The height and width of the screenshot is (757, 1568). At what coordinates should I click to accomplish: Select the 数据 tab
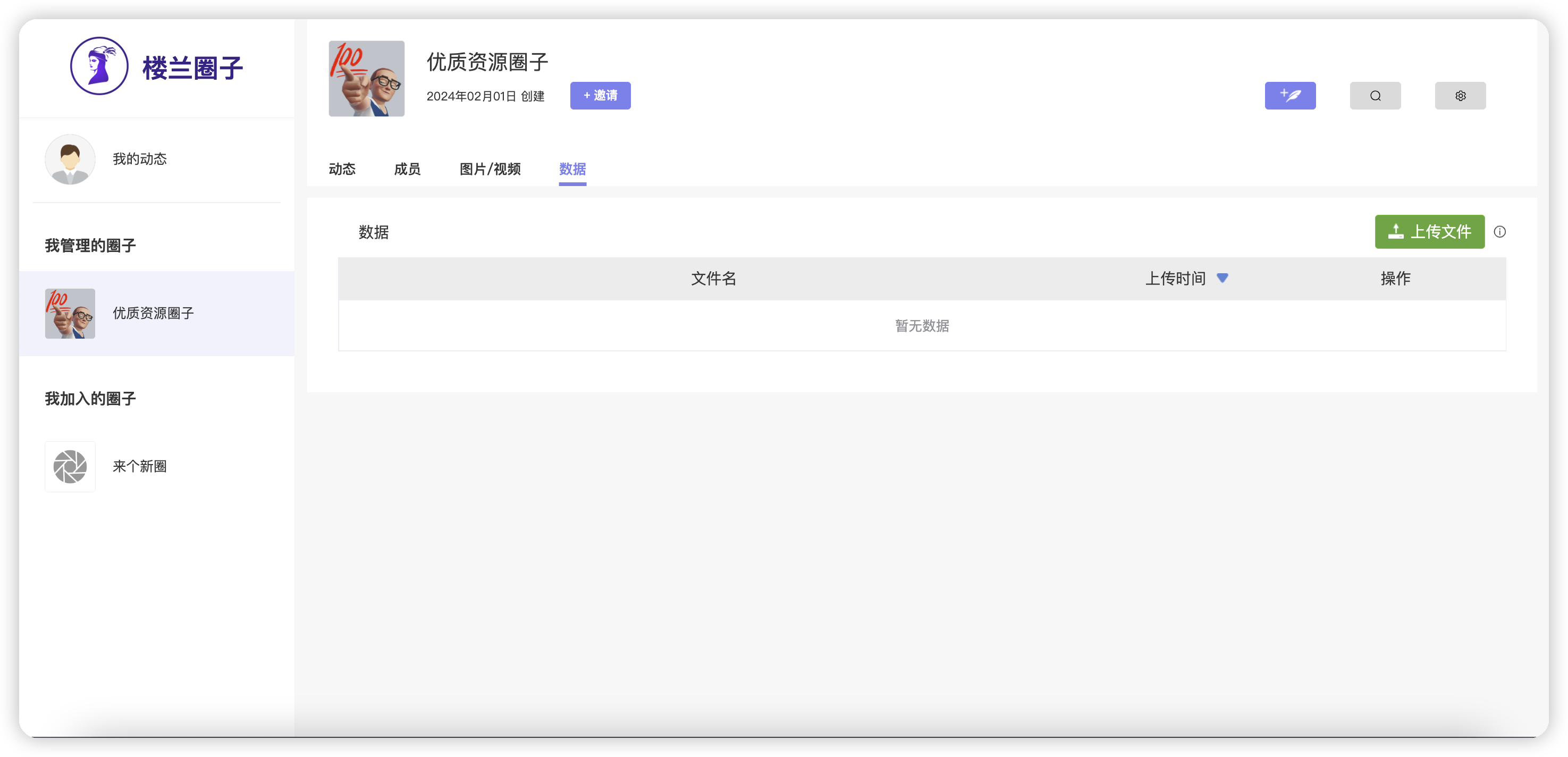[573, 169]
